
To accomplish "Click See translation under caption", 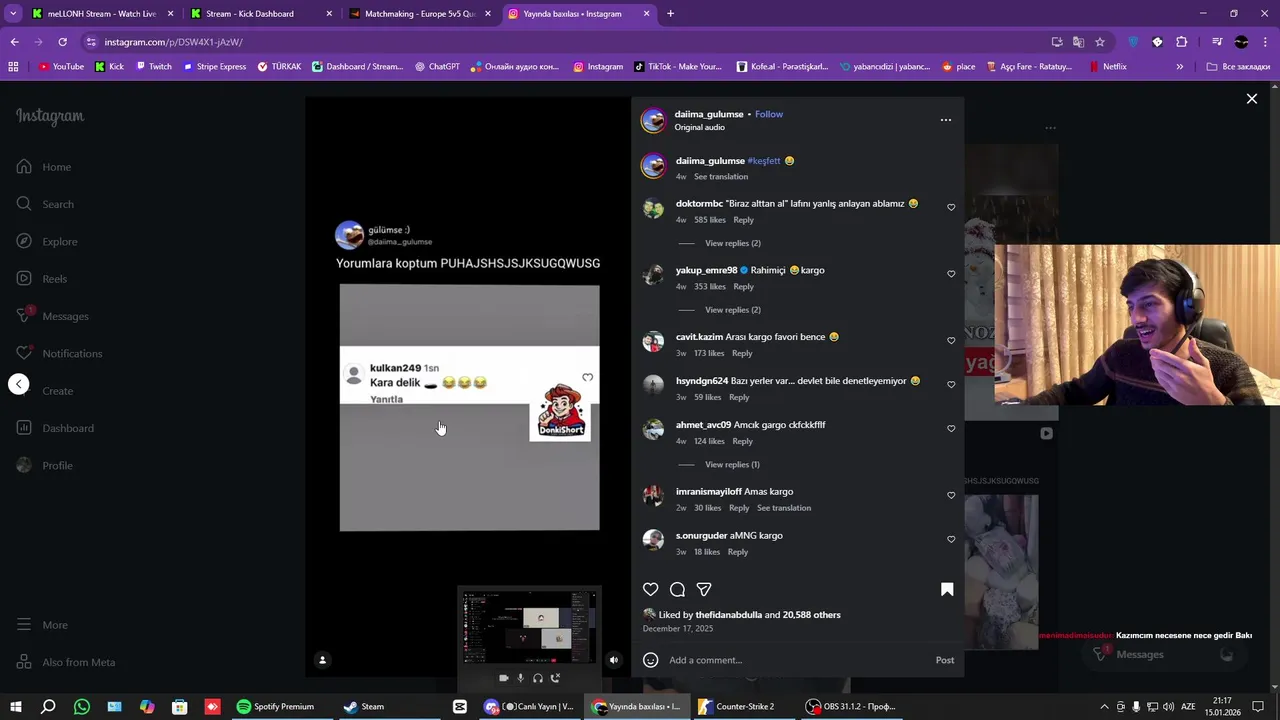I will pyautogui.click(x=721, y=177).
